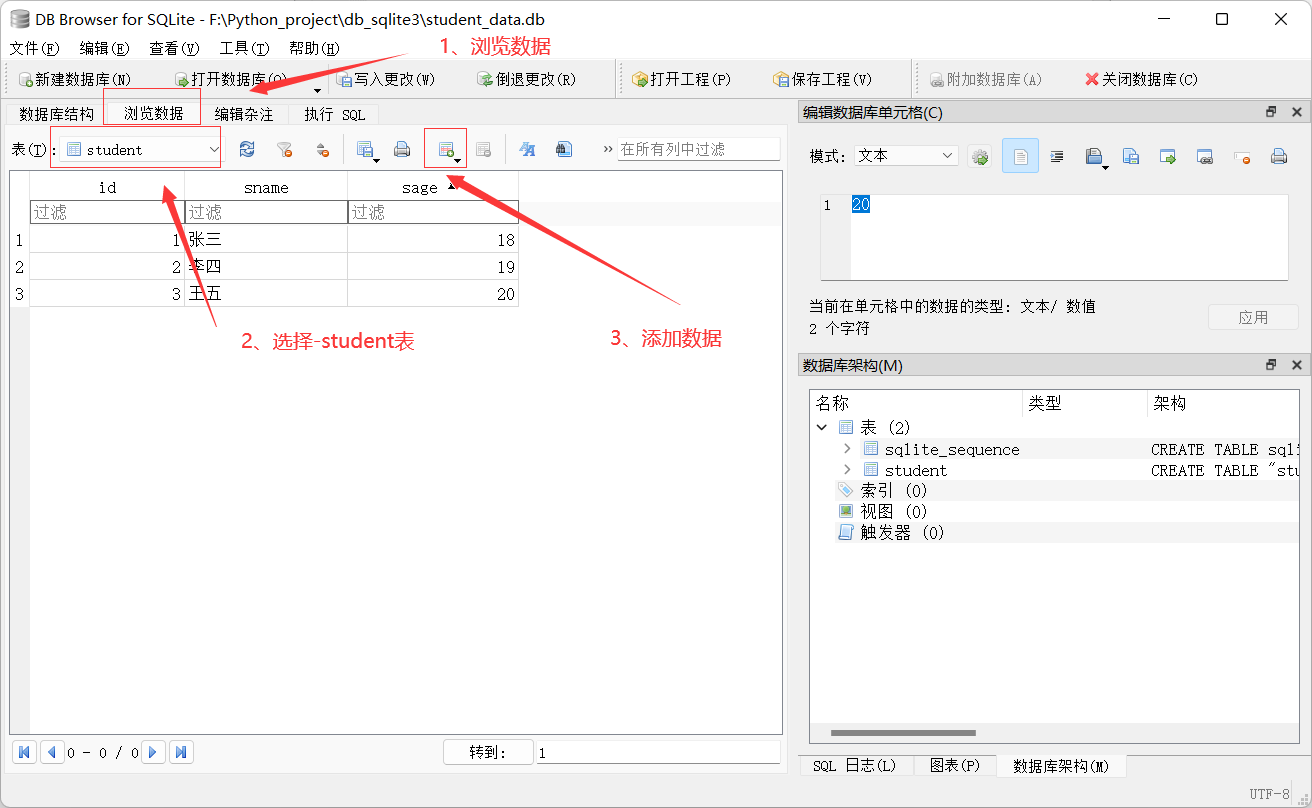Image resolution: width=1312 pixels, height=808 pixels.
Task: Select the cell containing 王五
Action: pyautogui.click(x=266, y=294)
